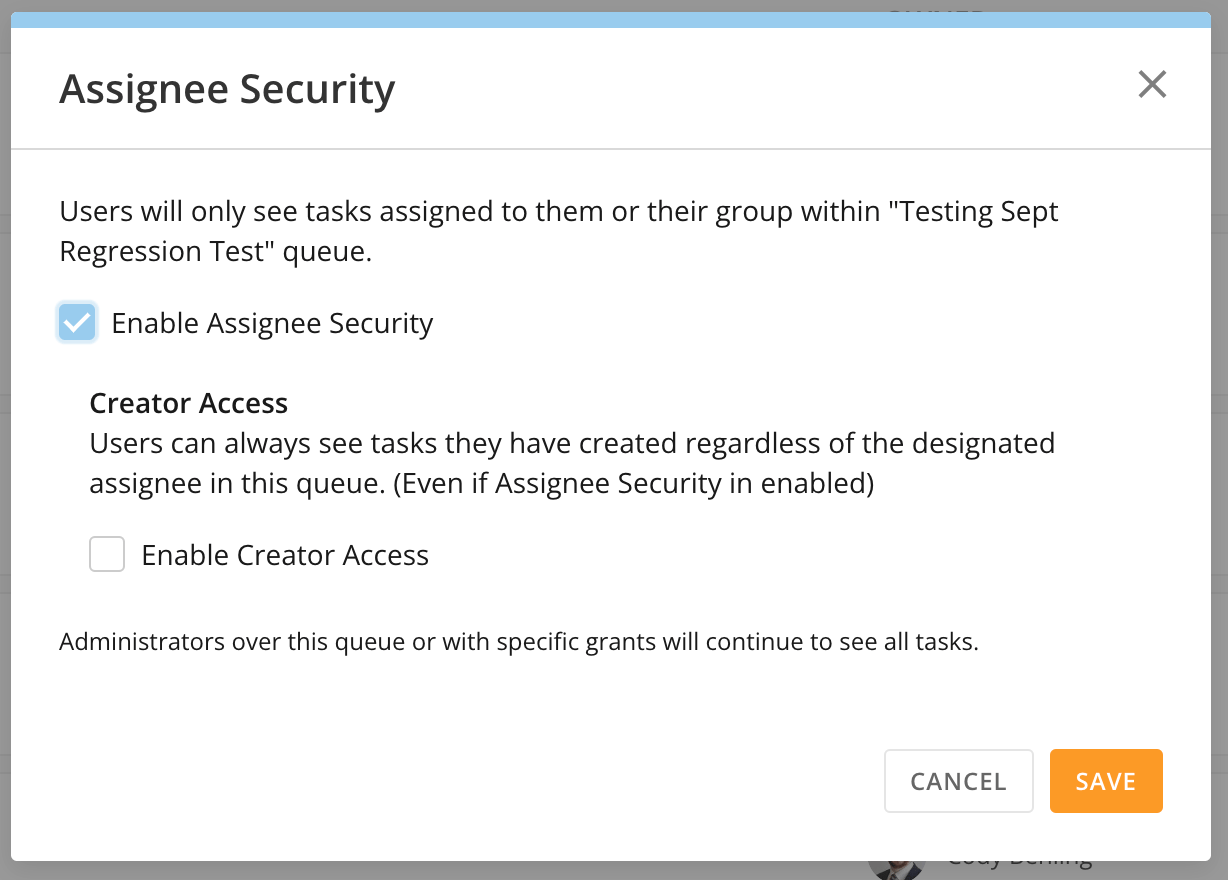The width and height of the screenshot is (1228, 880).
Task: Click the Creator Access explanation paragraph
Action: pos(572,463)
